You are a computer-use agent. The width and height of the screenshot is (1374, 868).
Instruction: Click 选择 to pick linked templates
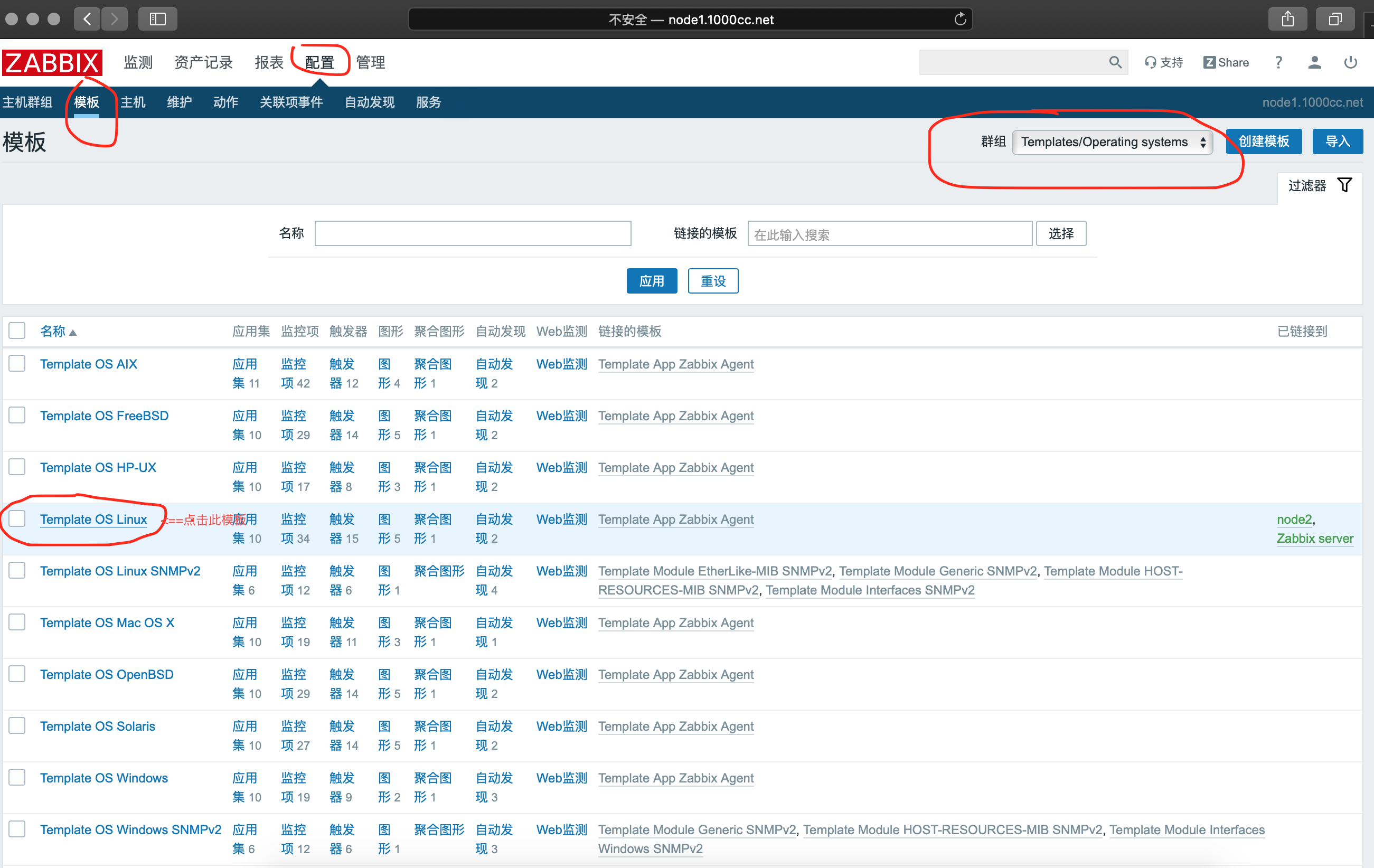[1060, 233]
